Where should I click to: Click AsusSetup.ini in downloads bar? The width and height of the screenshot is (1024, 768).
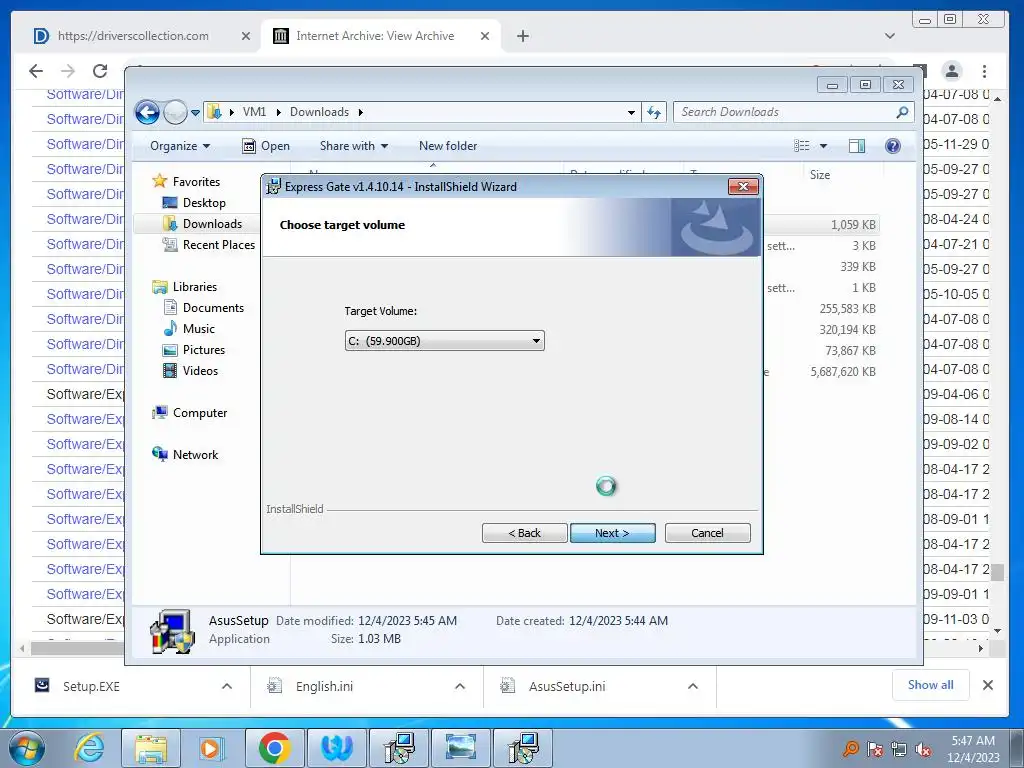pos(566,686)
